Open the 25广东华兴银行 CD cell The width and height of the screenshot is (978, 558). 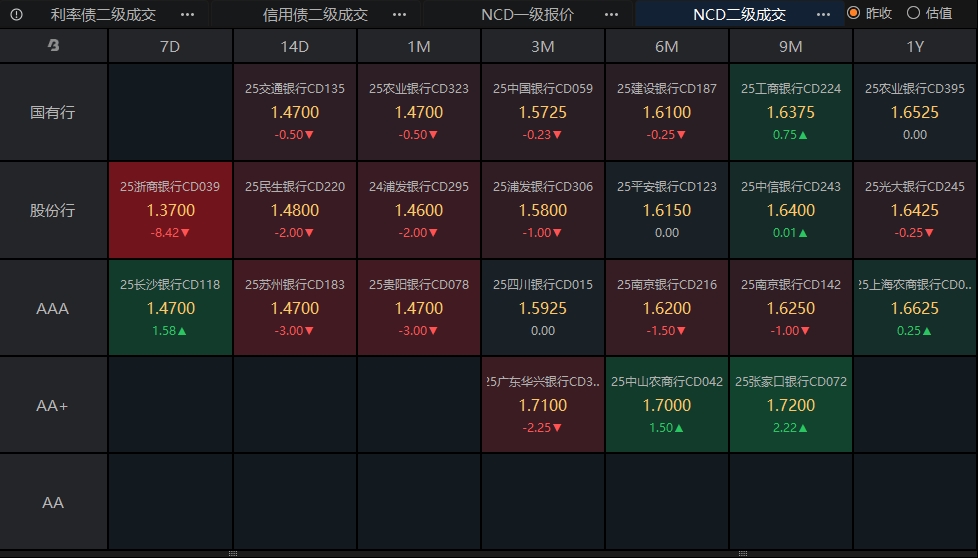click(x=543, y=405)
